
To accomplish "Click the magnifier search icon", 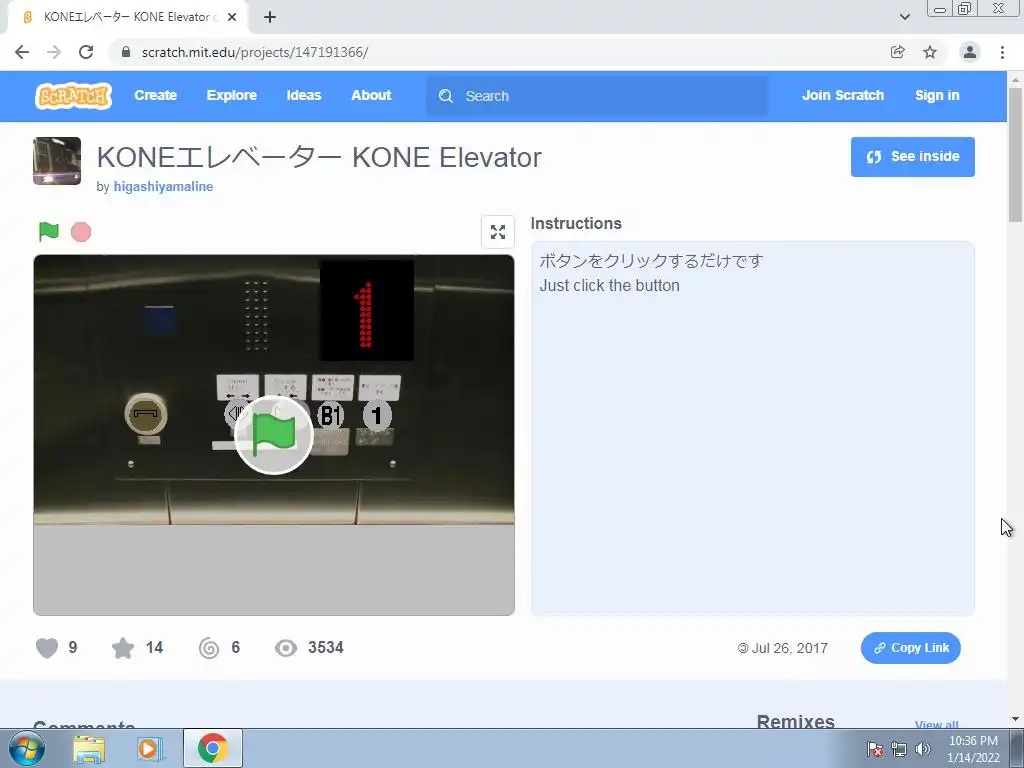I will [446, 96].
